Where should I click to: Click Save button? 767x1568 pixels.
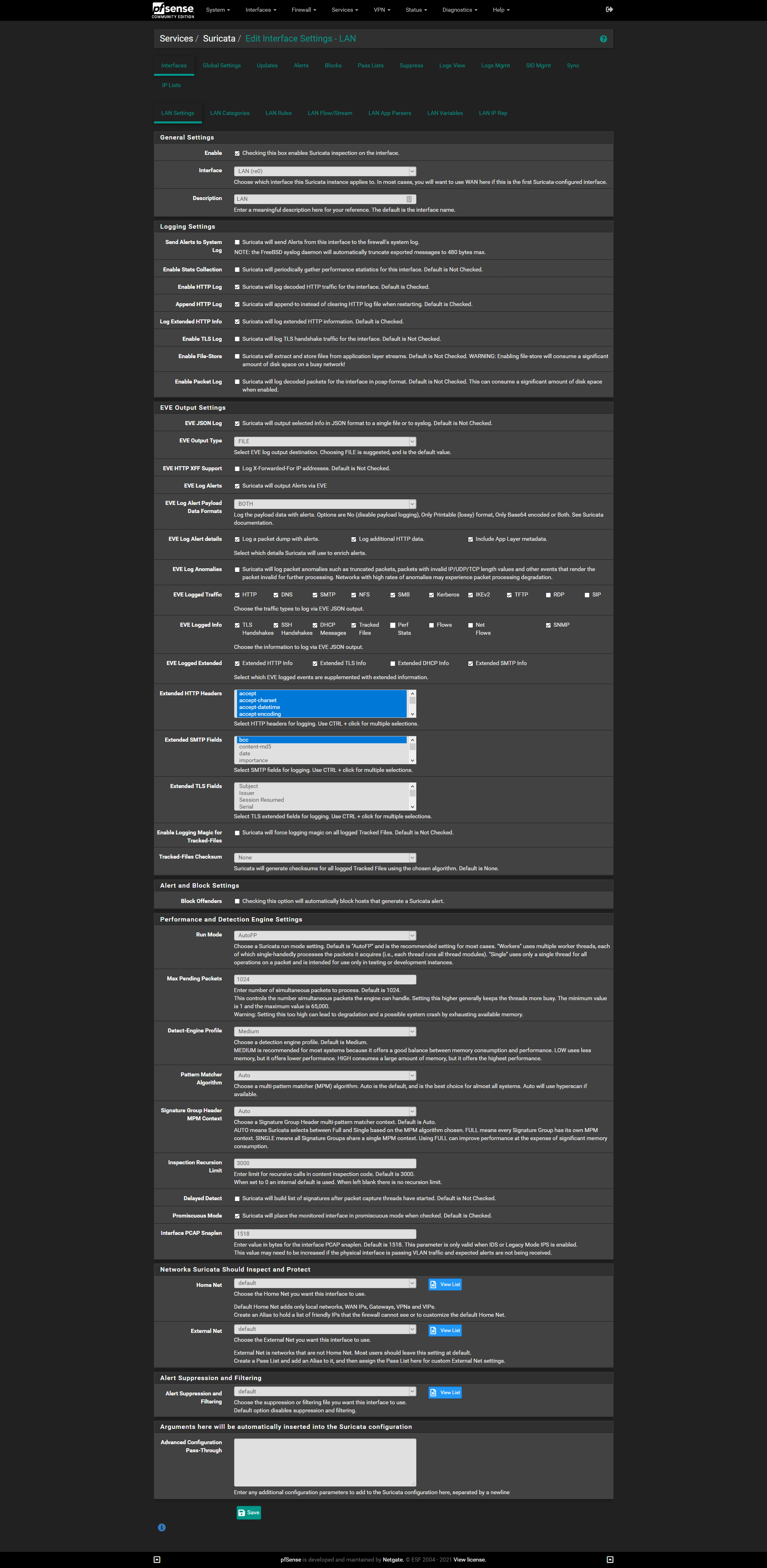click(249, 1513)
